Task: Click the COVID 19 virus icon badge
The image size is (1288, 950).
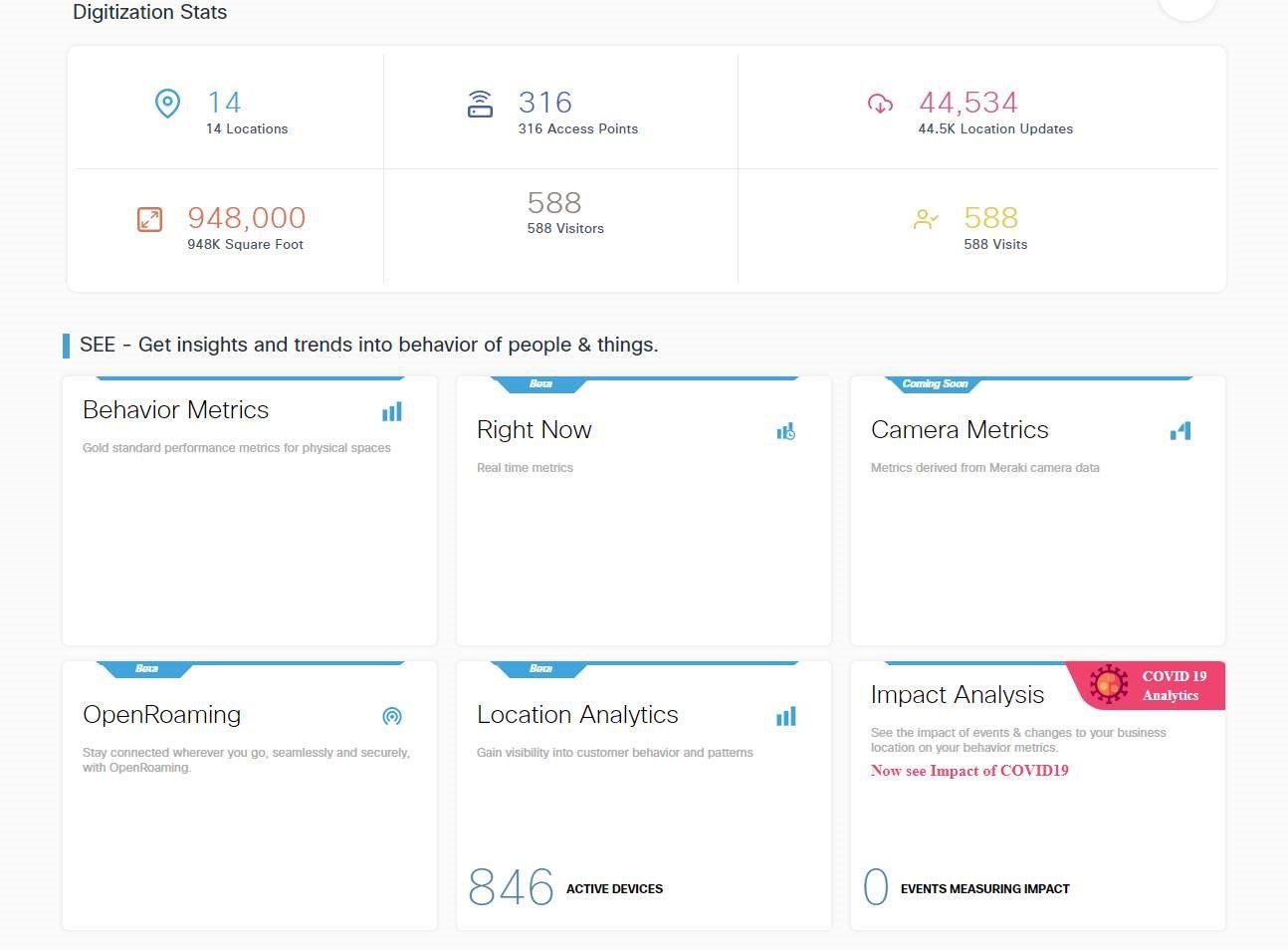Action: click(x=1108, y=684)
